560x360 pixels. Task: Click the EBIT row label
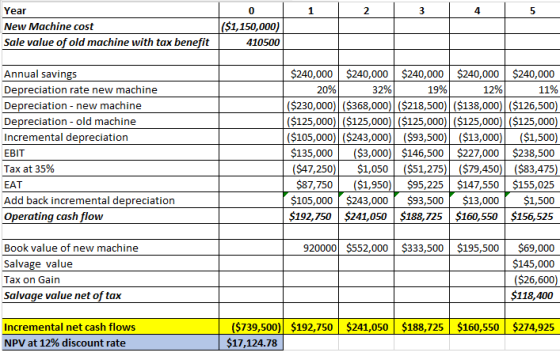point(14,153)
